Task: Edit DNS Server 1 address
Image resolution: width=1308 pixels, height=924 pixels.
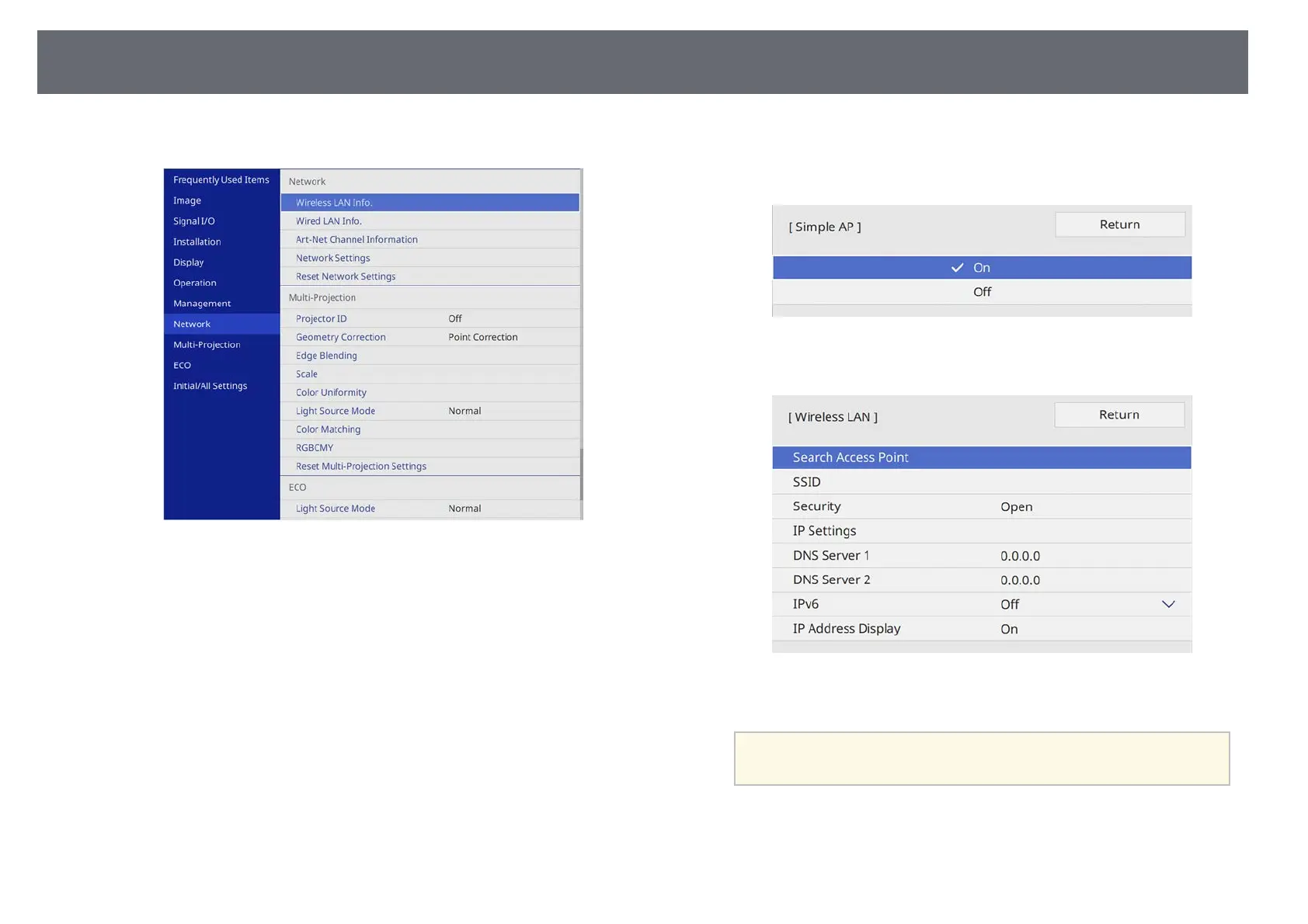Action: 981,555
